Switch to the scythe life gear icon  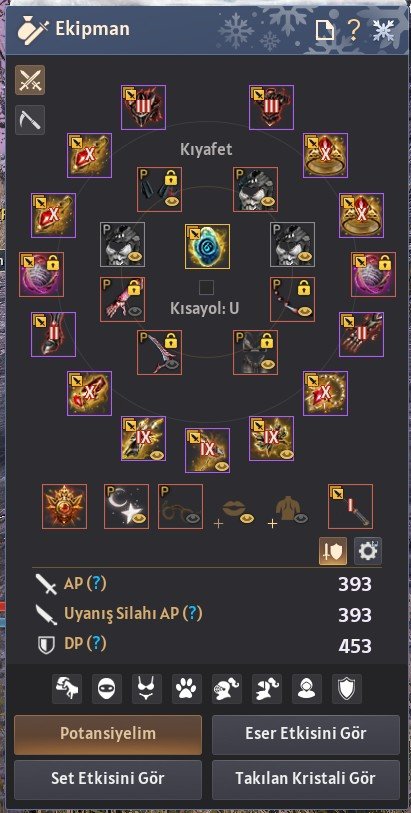30,120
